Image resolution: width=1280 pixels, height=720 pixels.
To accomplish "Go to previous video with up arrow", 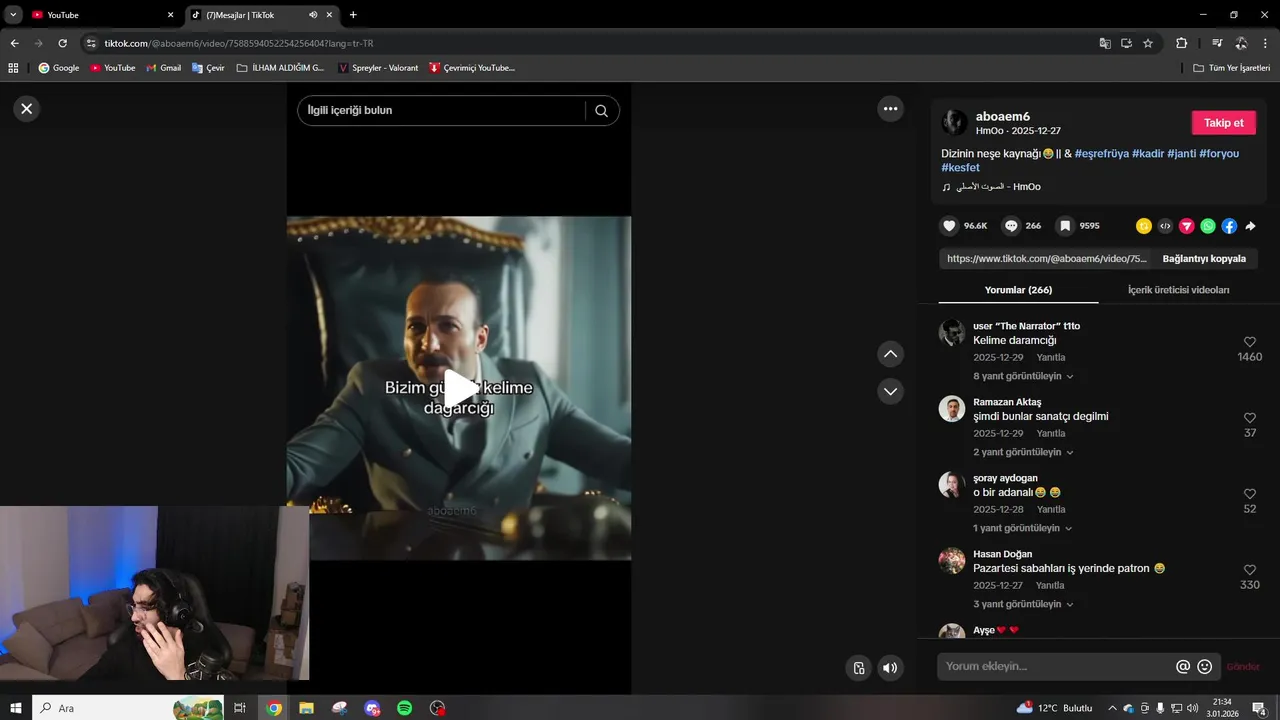I will coord(890,354).
